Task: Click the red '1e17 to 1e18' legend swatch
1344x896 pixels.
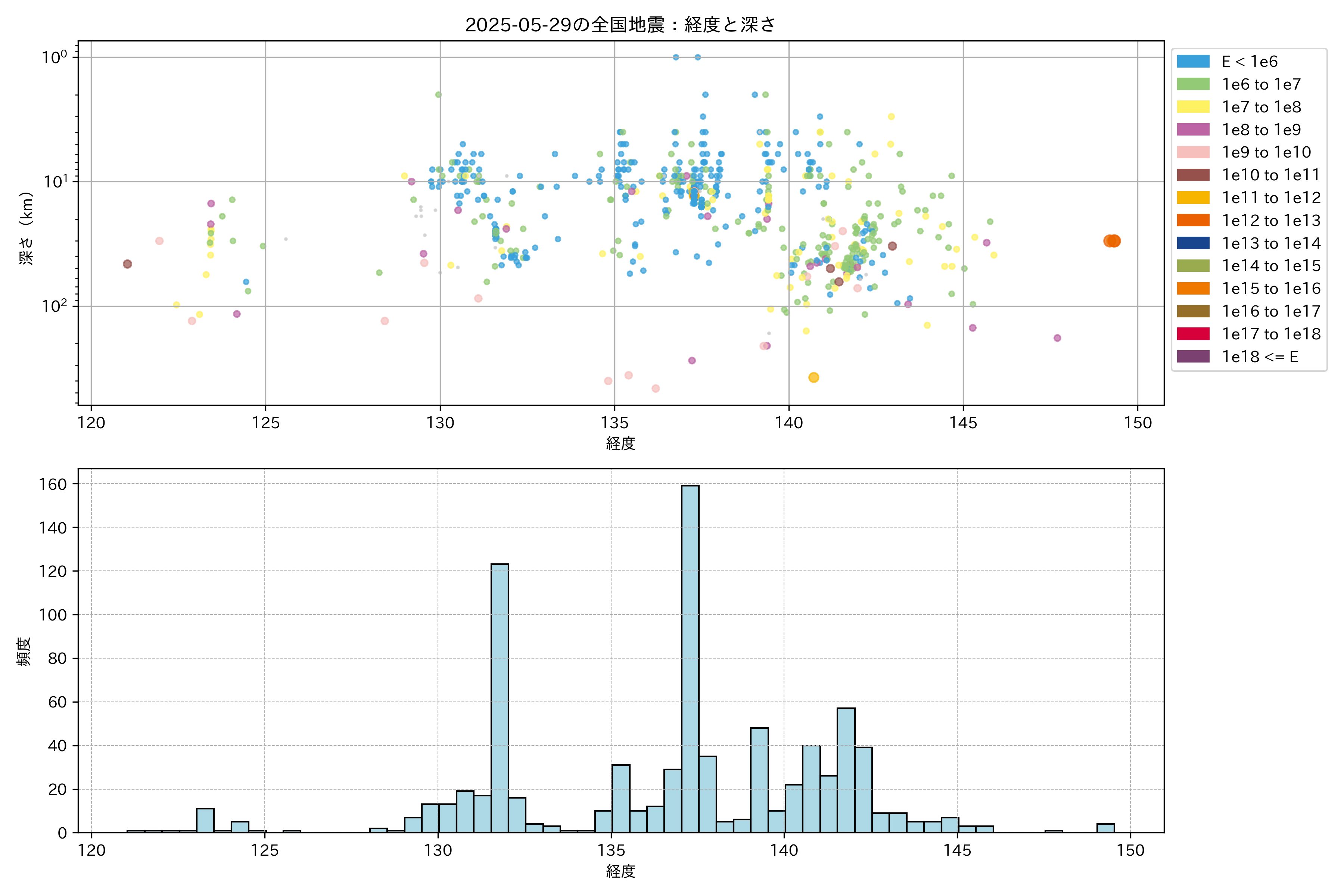Action: point(1192,334)
